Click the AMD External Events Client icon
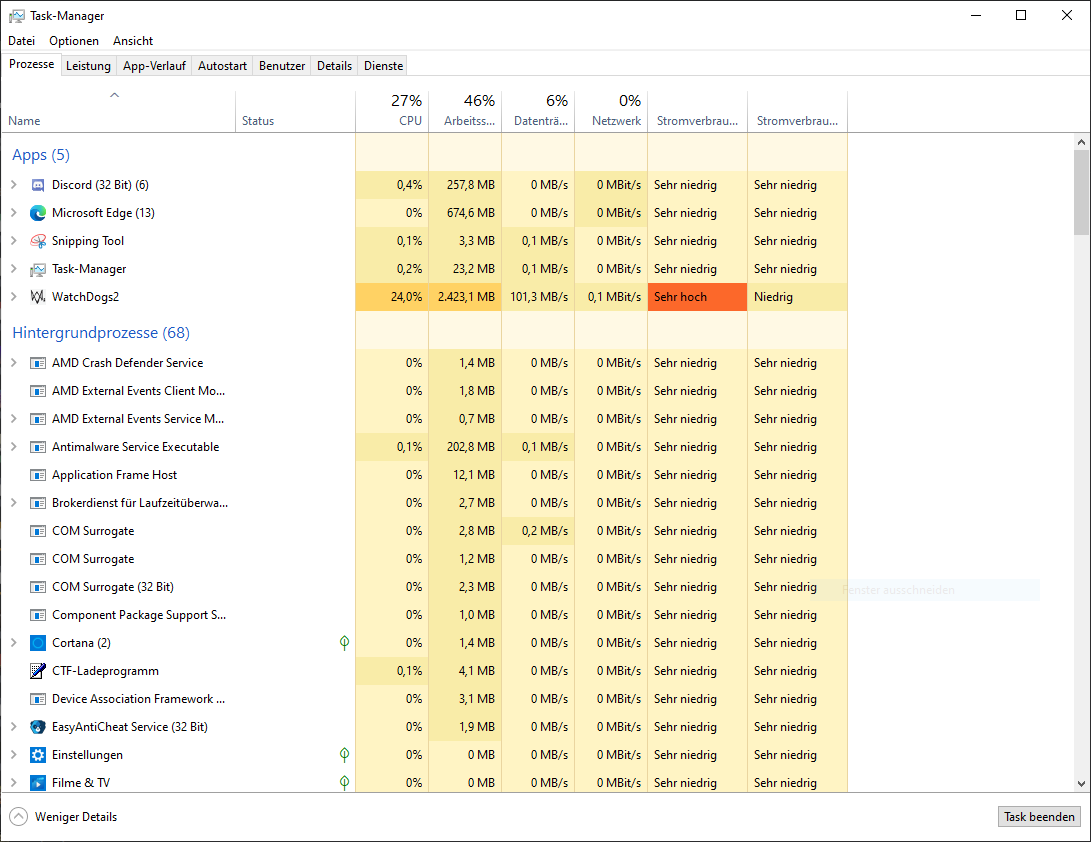 tap(38, 390)
